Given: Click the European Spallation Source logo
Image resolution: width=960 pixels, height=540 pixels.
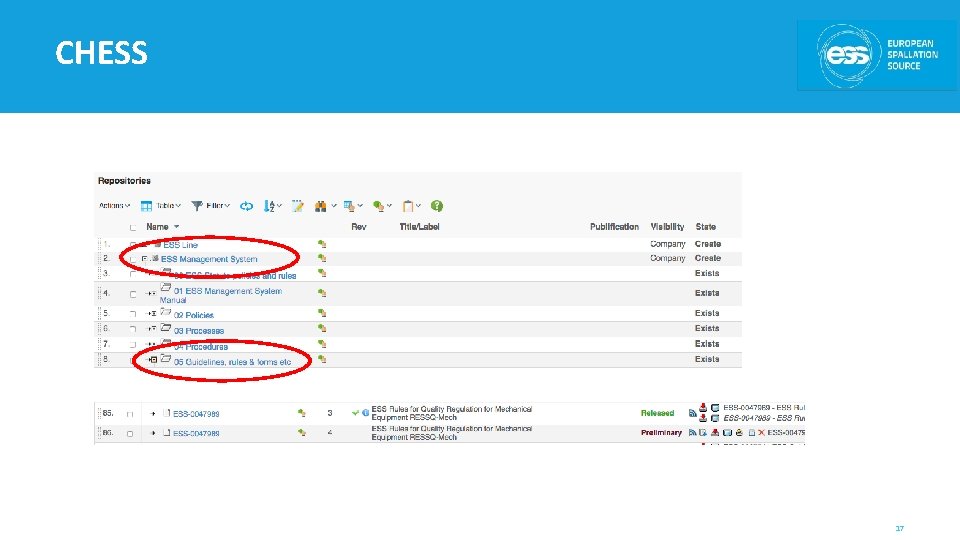Looking at the screenshot, I should click(x=877, y=55).
